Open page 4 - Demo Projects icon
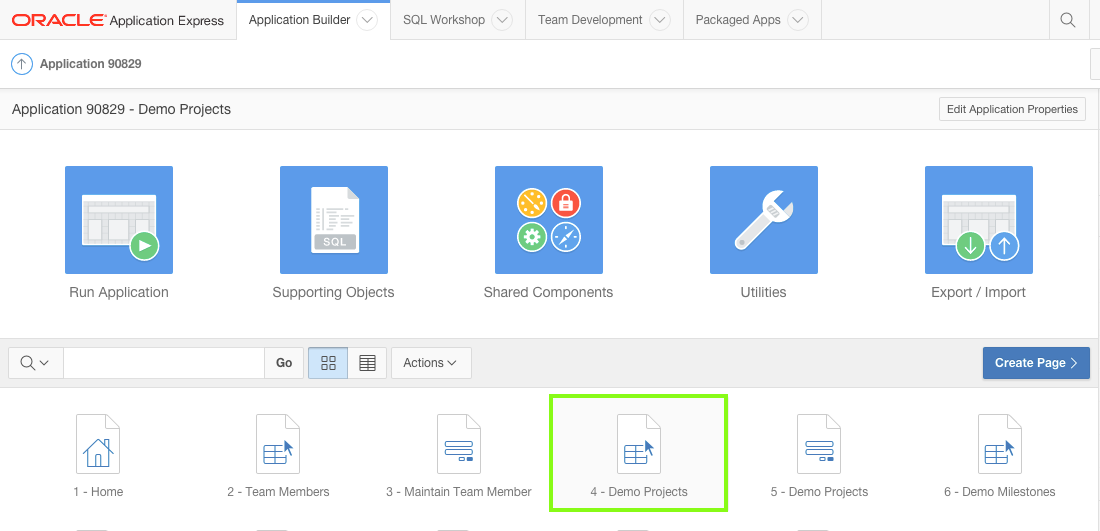This screenshot has height=531, width=1100. [x=639, y=444]
